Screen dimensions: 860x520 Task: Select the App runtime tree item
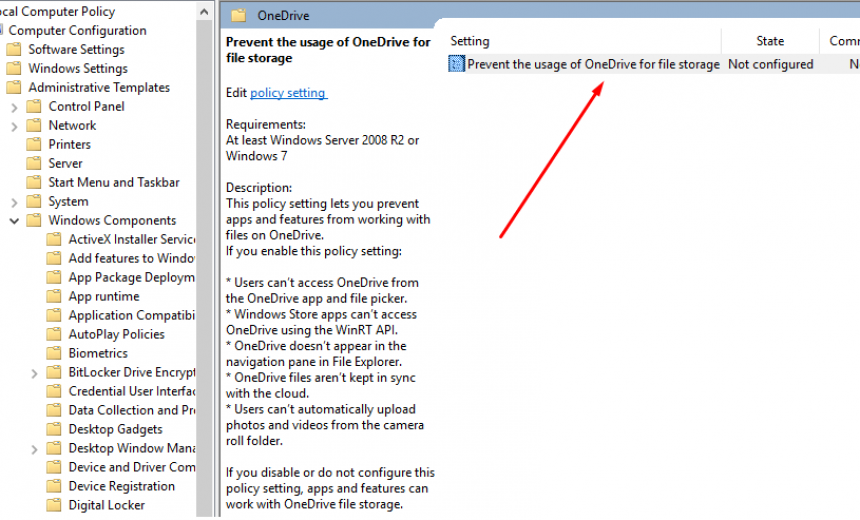coord(104,297)
